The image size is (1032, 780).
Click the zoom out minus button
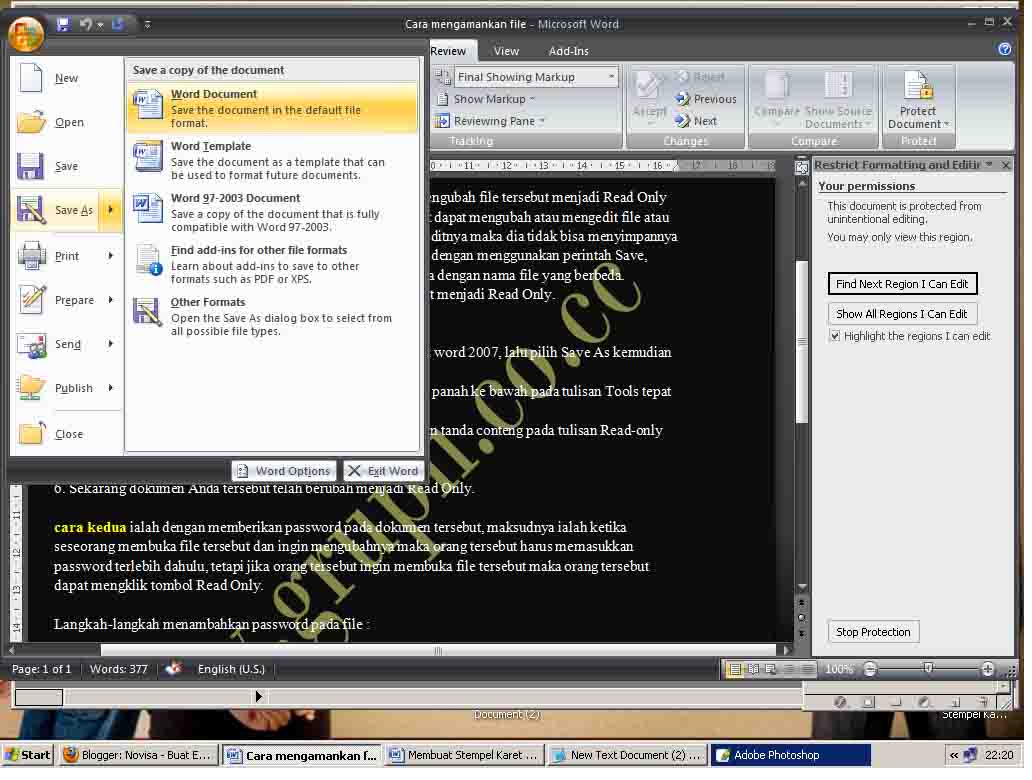pyautogui.click(x=870, y=670)
